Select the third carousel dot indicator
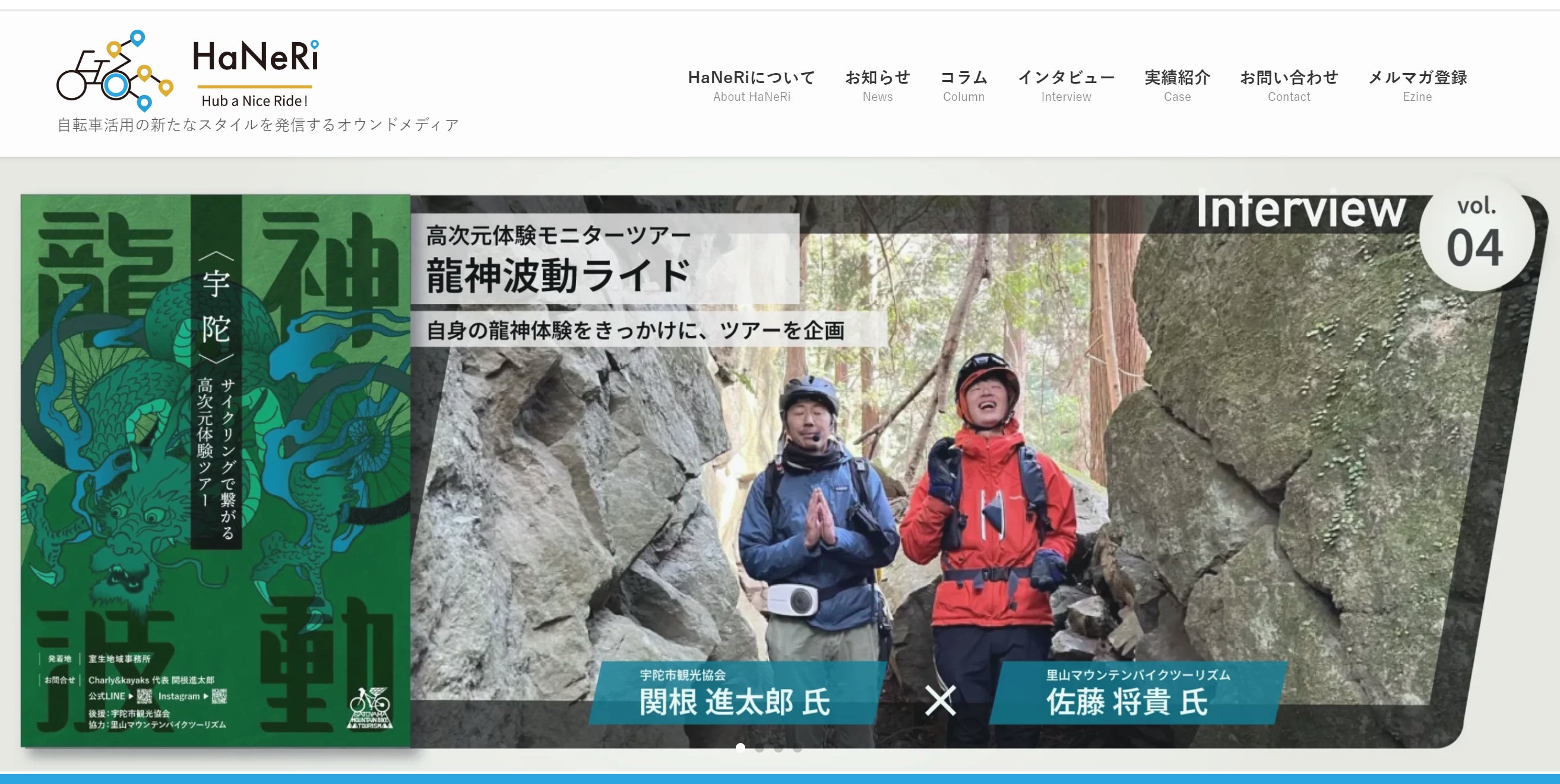The width and height of the screenshot is (1560, 784). (779, 748)
